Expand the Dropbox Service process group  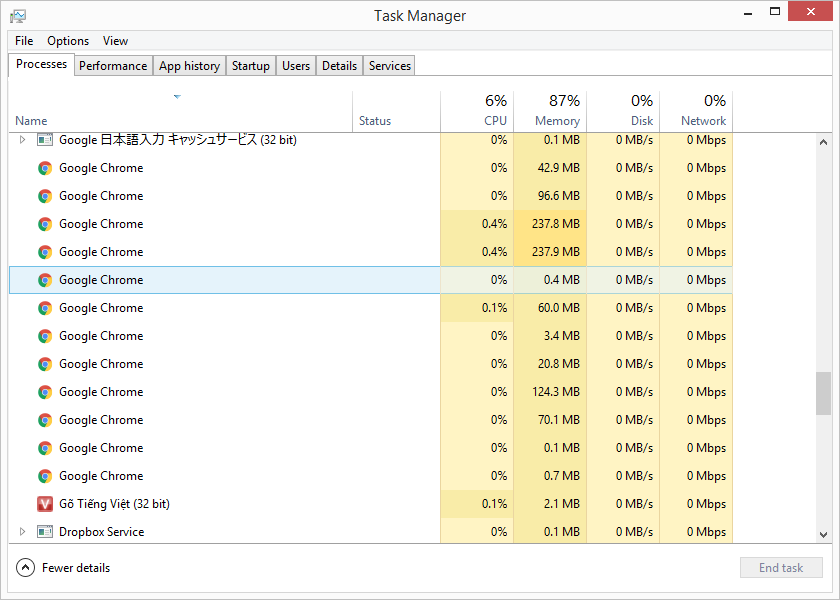[22, 532]
